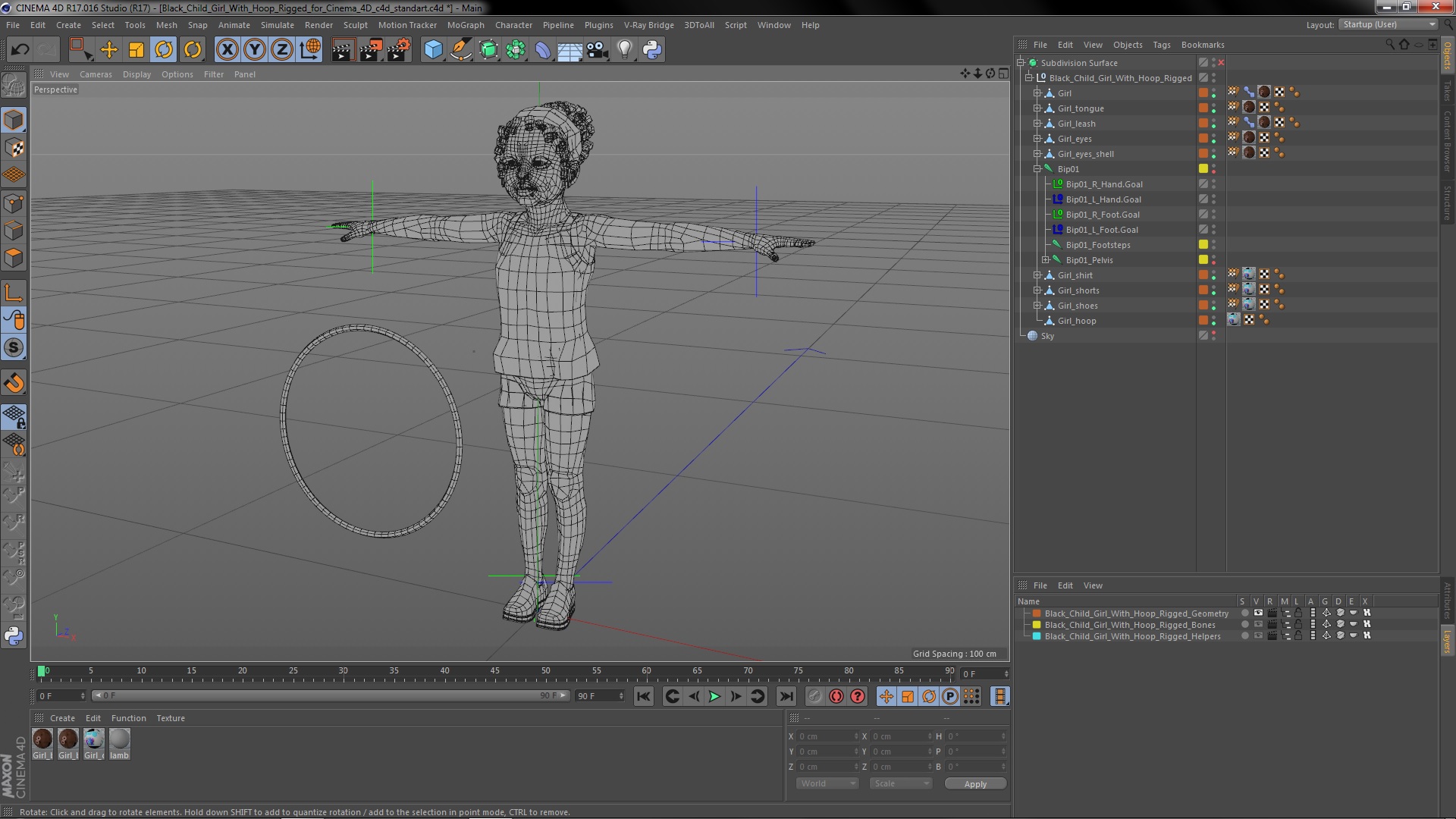Click the Apply button
This screenshot has height=819, width=1456.
coord(975,784)
